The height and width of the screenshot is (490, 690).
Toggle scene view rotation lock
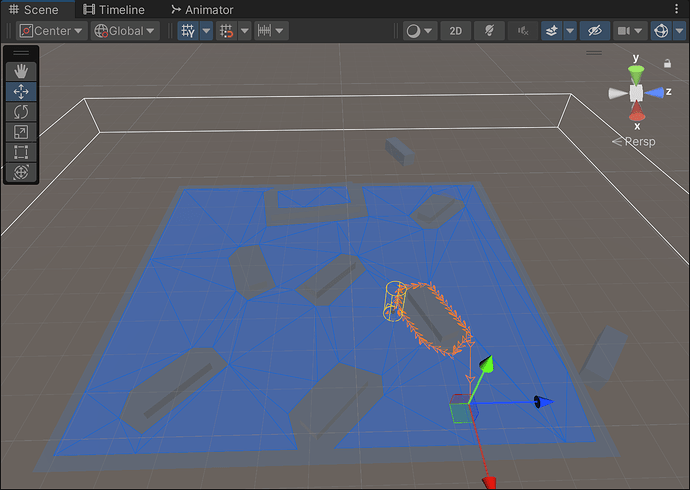click(667, 64)
